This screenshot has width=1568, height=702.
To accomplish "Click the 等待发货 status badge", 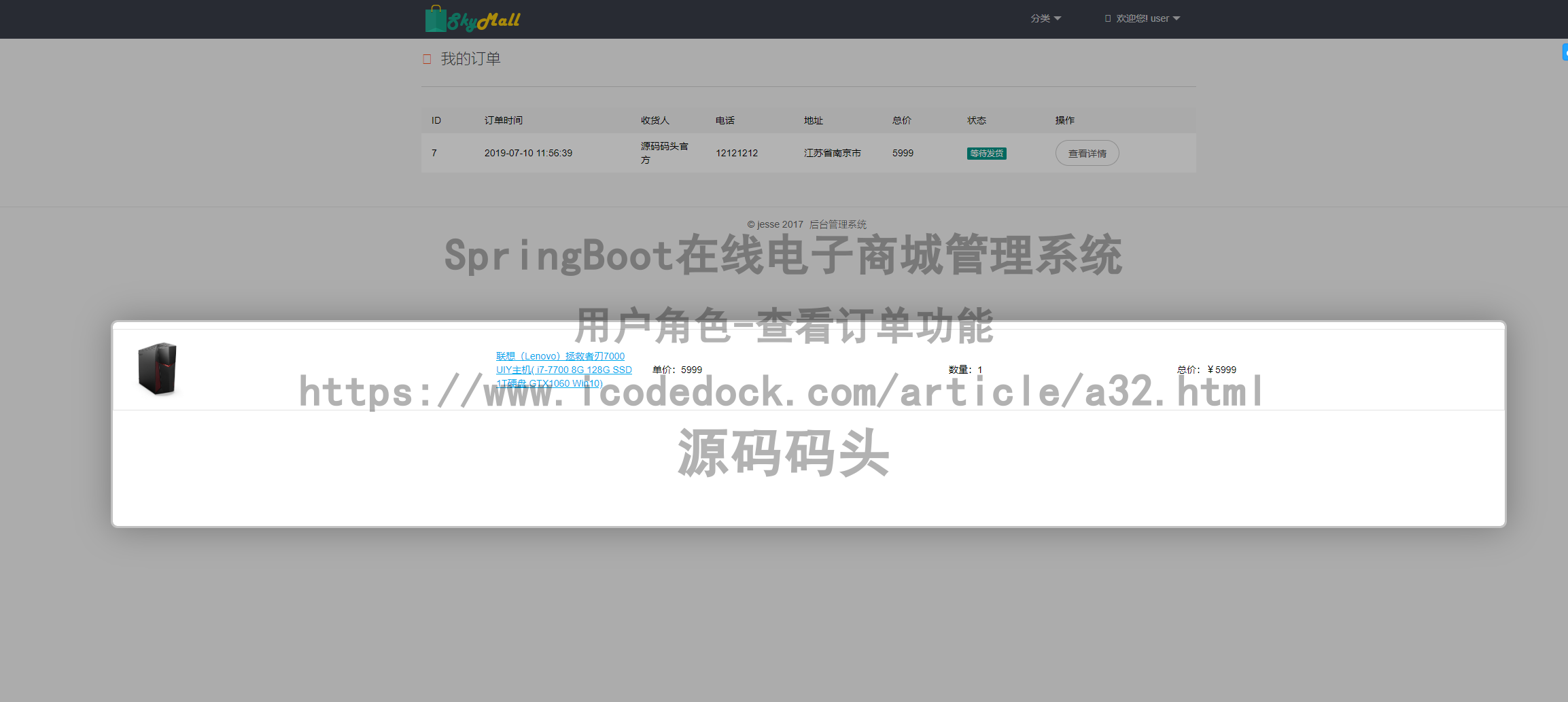I will pos(986,153).
